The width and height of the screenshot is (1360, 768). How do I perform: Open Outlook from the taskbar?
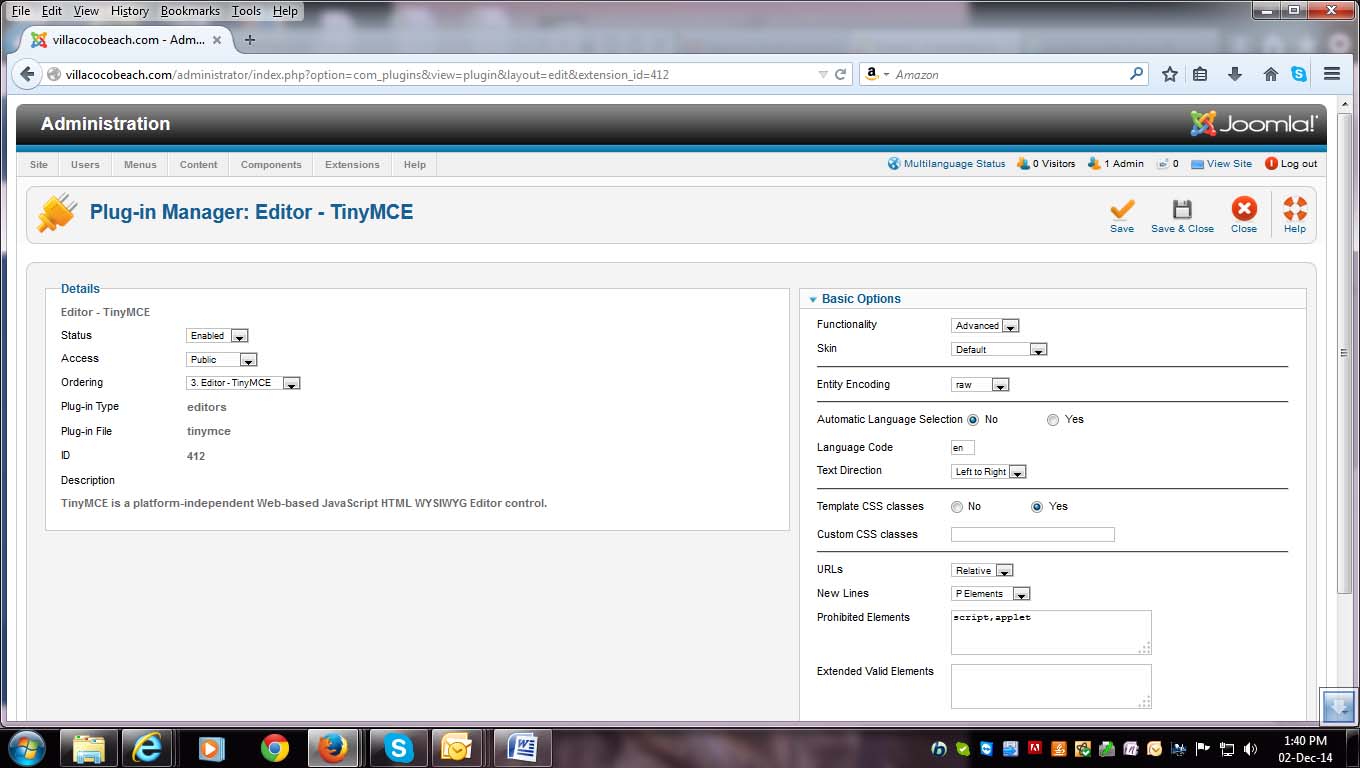click(x=456, y=748)
